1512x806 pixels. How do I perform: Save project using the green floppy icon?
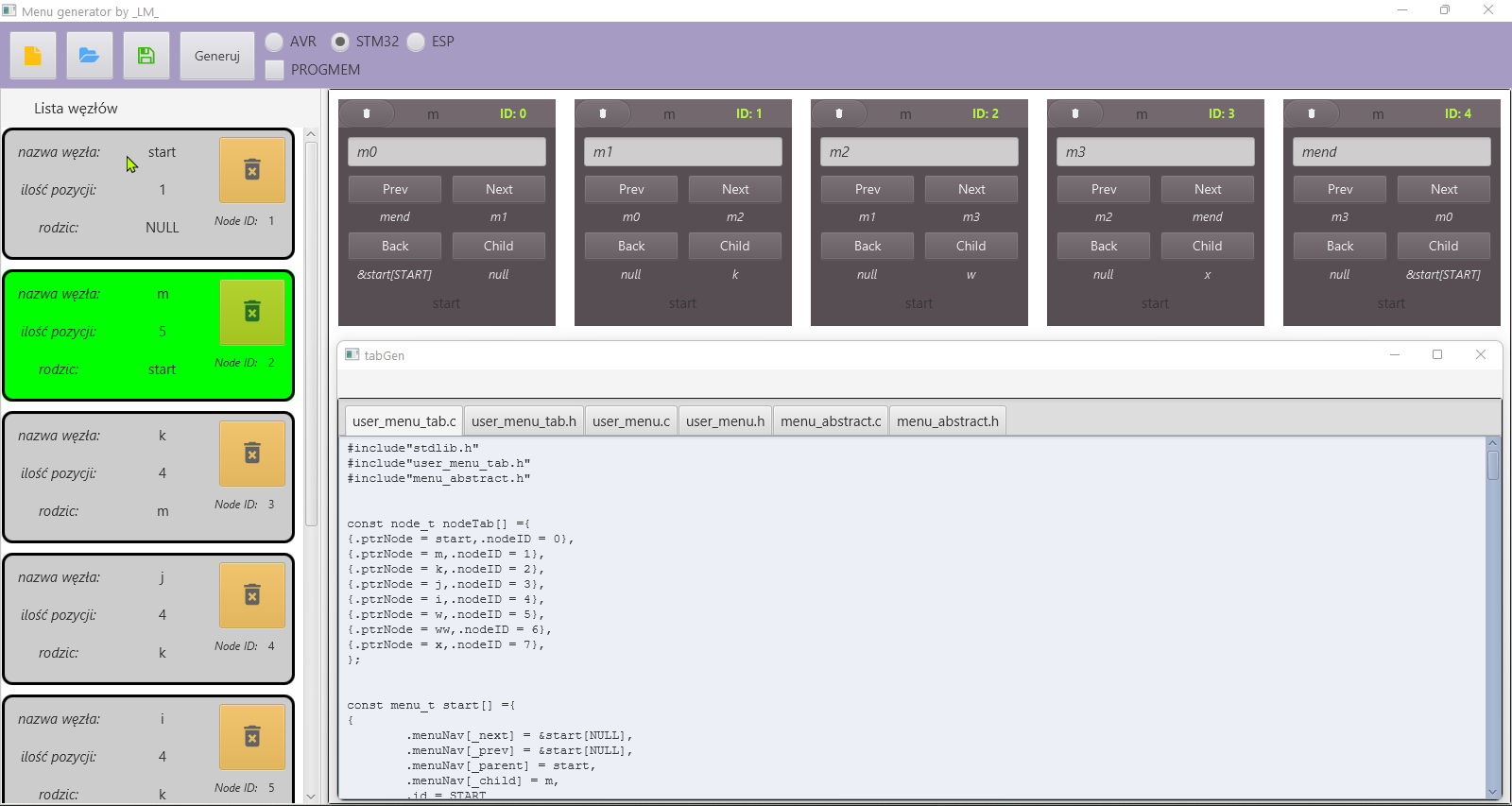[x=146, y=56]
